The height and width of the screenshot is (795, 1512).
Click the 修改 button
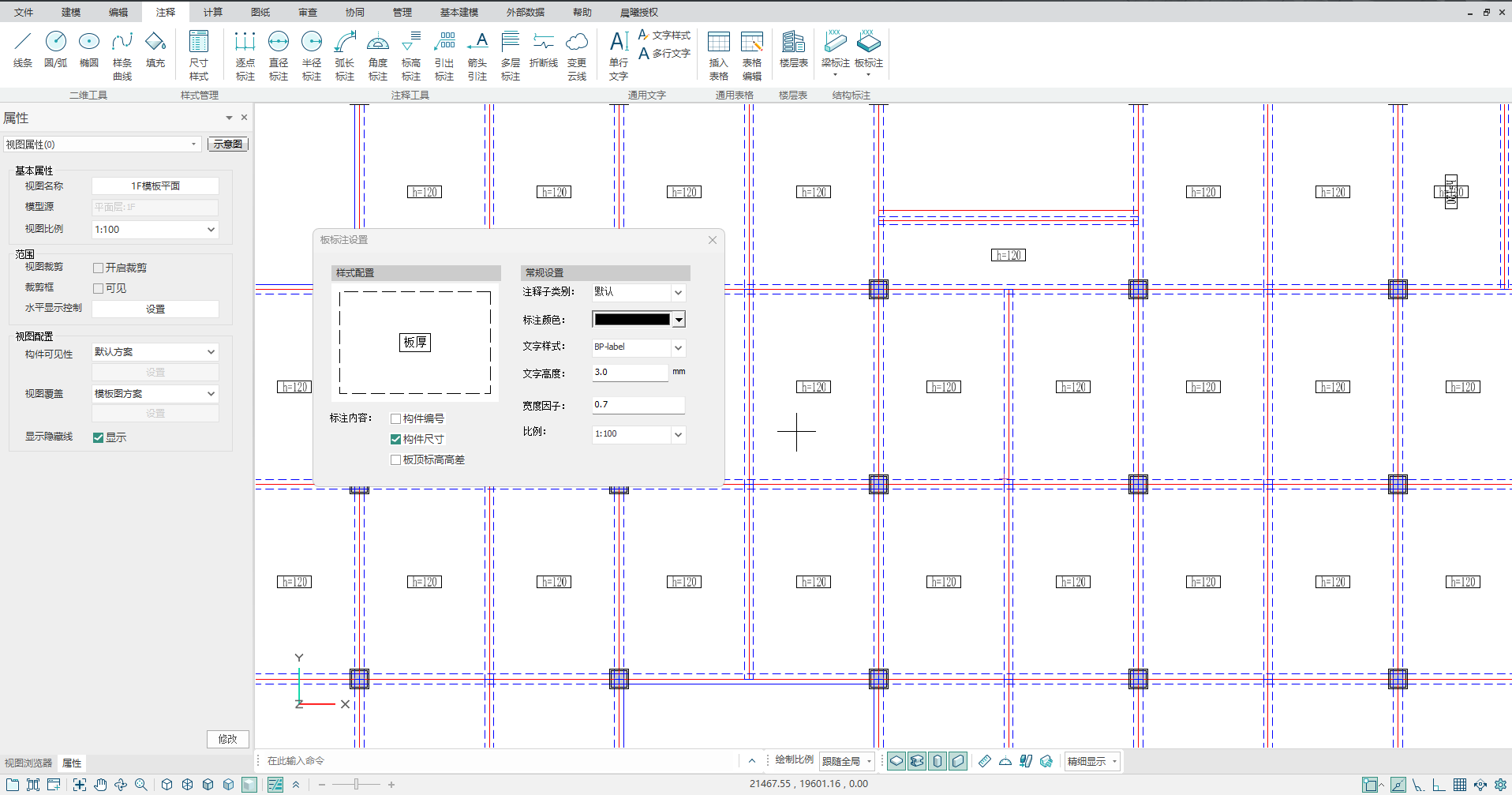tap(227, 739)
